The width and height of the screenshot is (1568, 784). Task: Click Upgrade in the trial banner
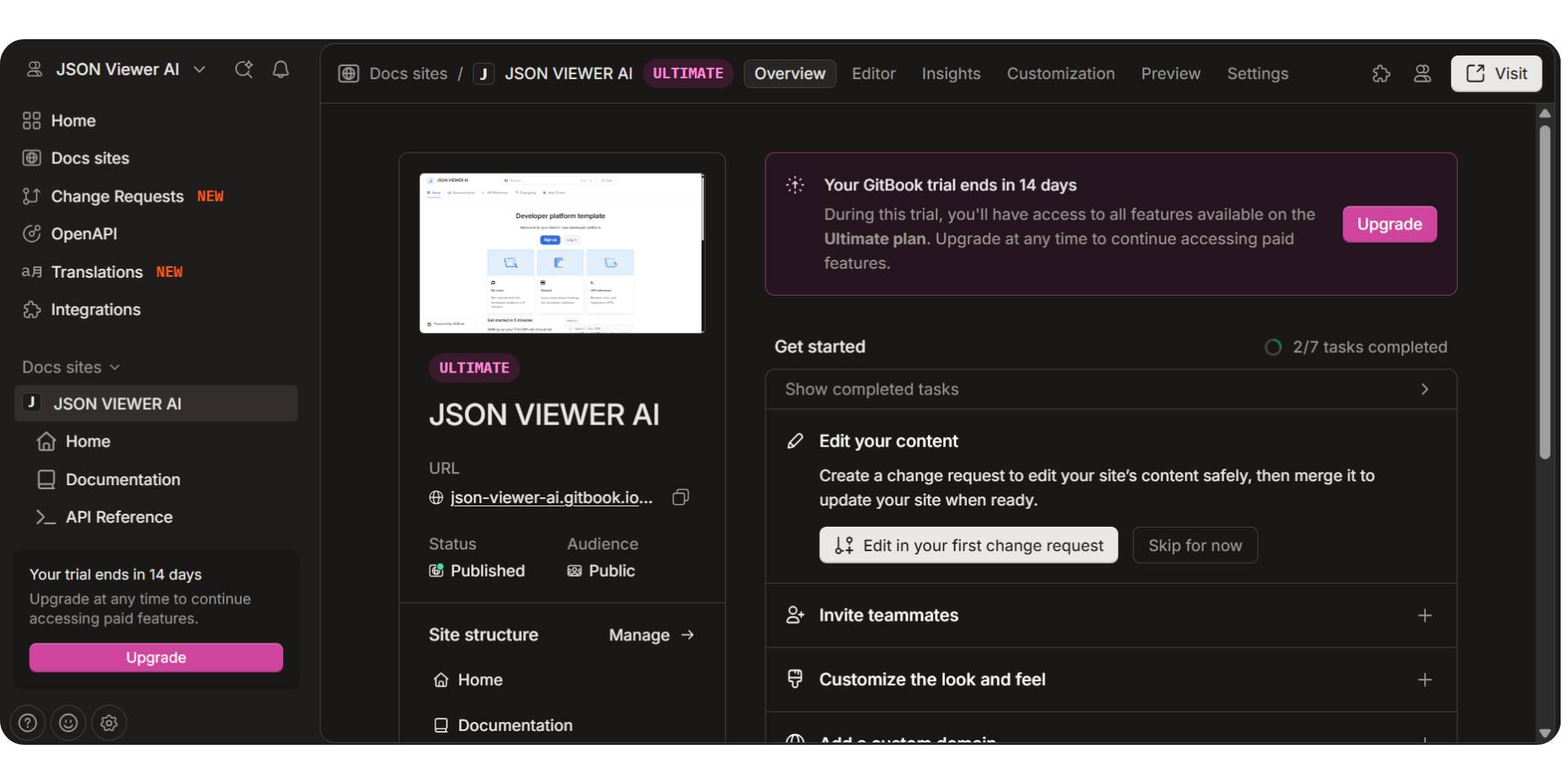[1389, 224]
